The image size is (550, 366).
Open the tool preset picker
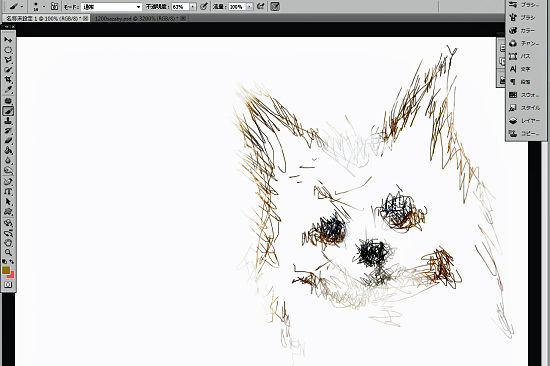click(16, 6)
